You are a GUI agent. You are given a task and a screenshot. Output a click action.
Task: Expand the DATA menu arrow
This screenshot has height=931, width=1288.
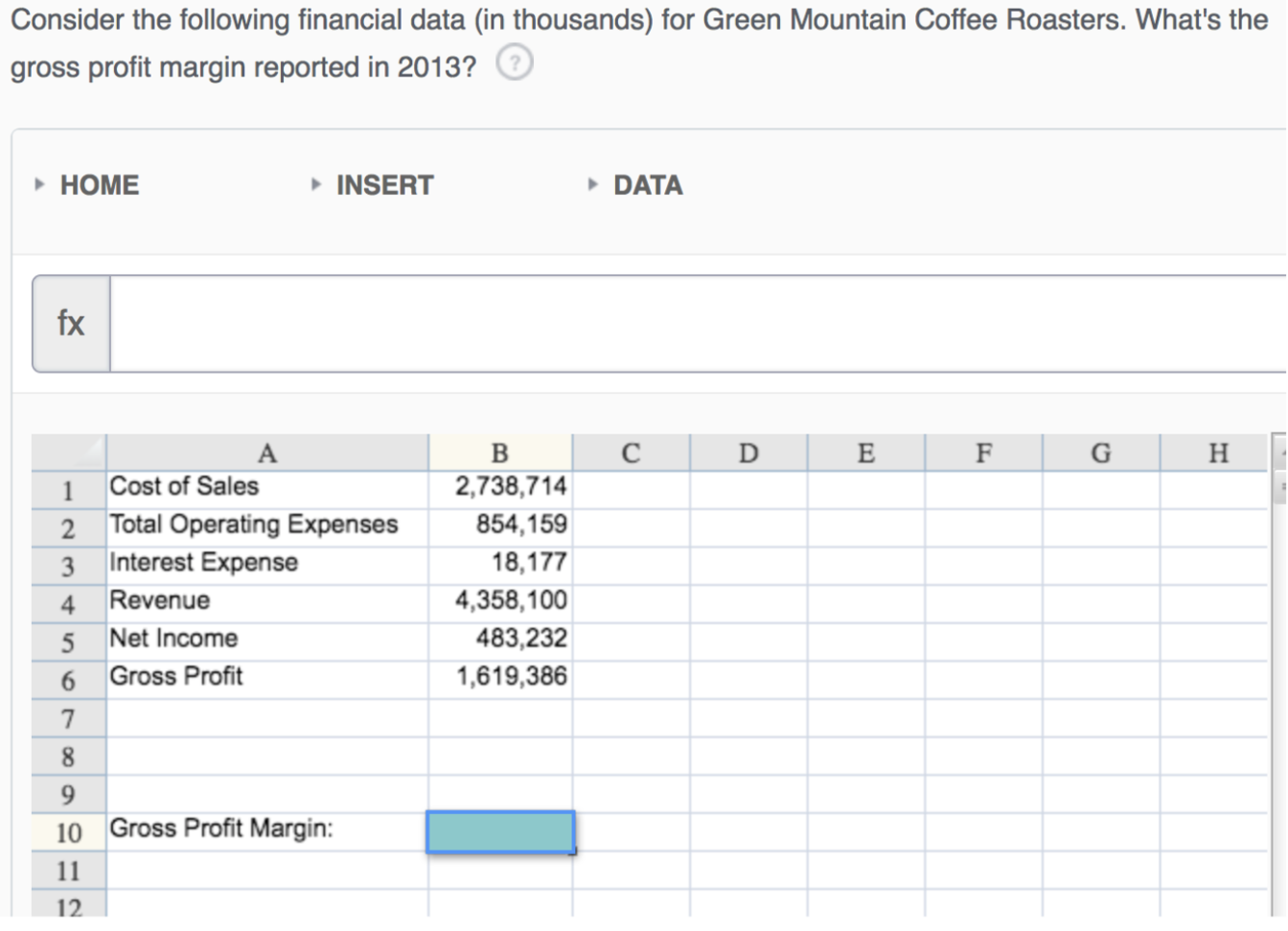[593, 184]
